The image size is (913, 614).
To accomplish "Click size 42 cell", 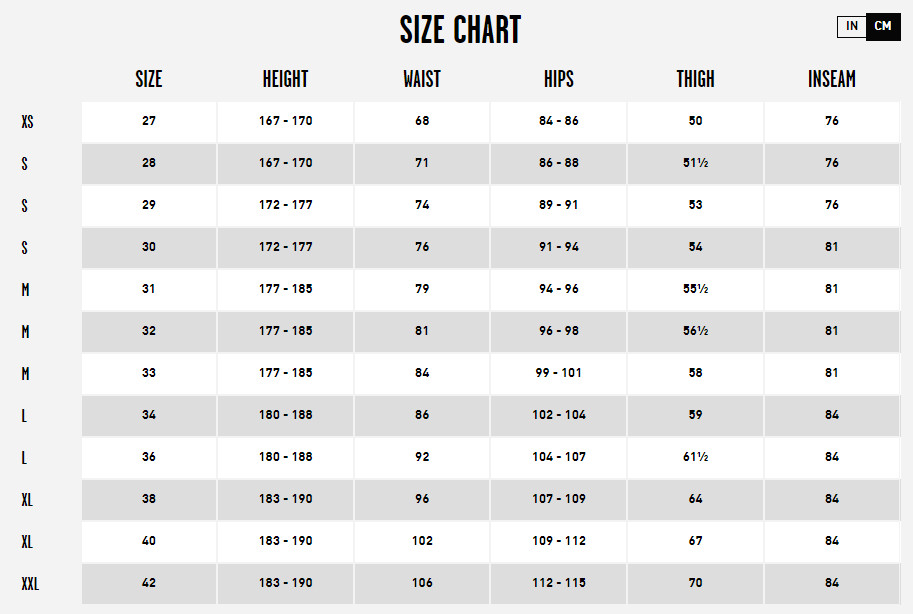I will tap(149, 584).
